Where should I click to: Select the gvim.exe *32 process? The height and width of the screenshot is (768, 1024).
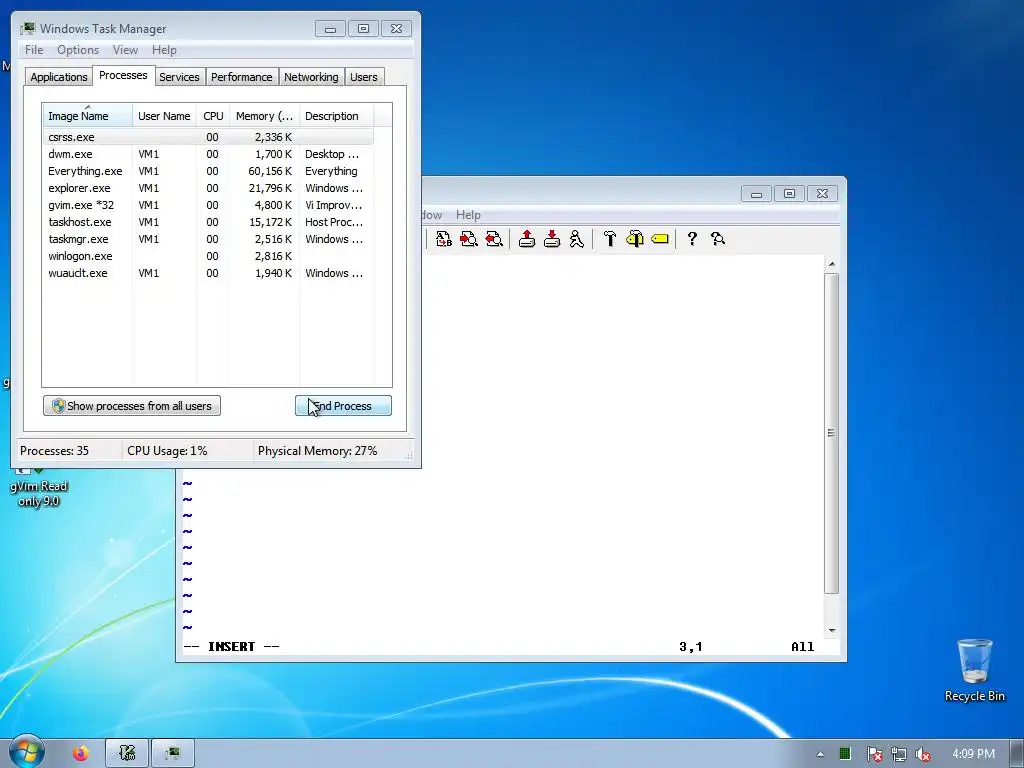[x=209, y=205]
